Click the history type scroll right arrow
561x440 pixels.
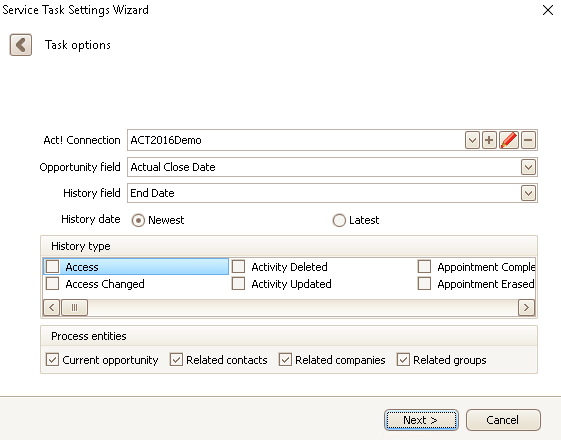coord(526,308)
